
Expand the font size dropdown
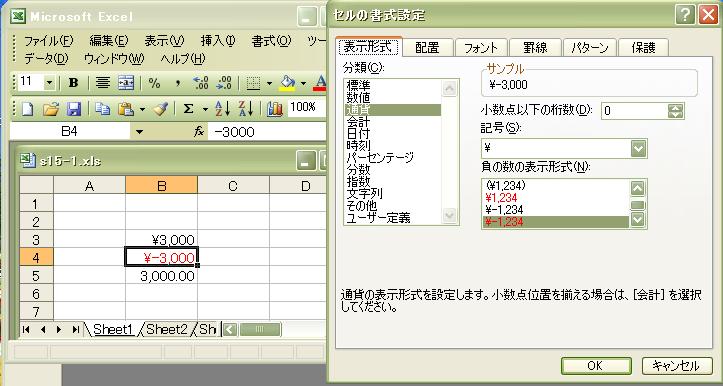49,83
